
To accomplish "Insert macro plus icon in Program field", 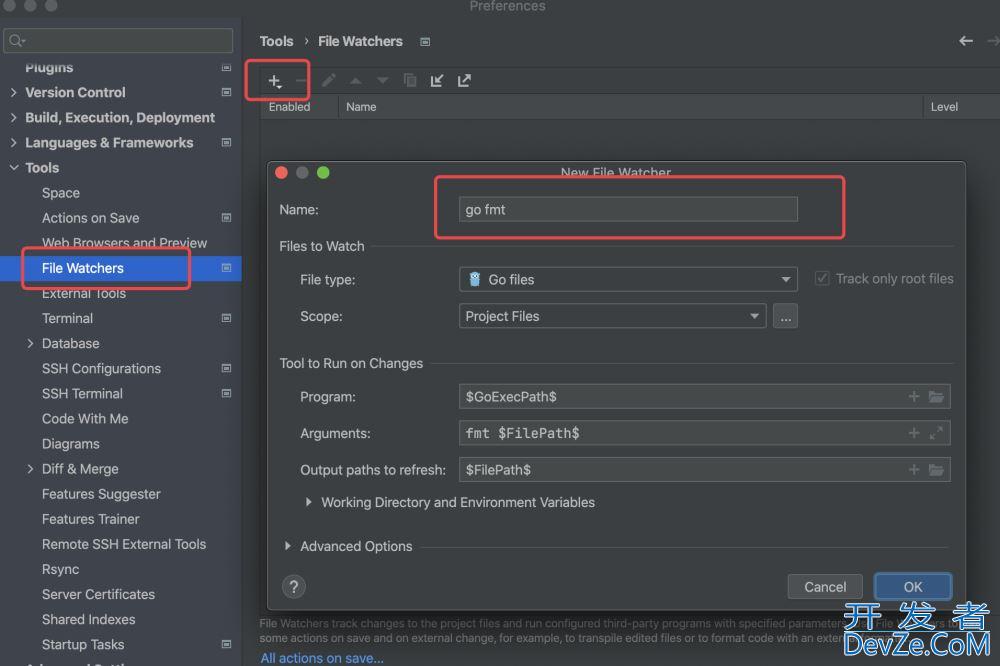I will tap(914, 397).
